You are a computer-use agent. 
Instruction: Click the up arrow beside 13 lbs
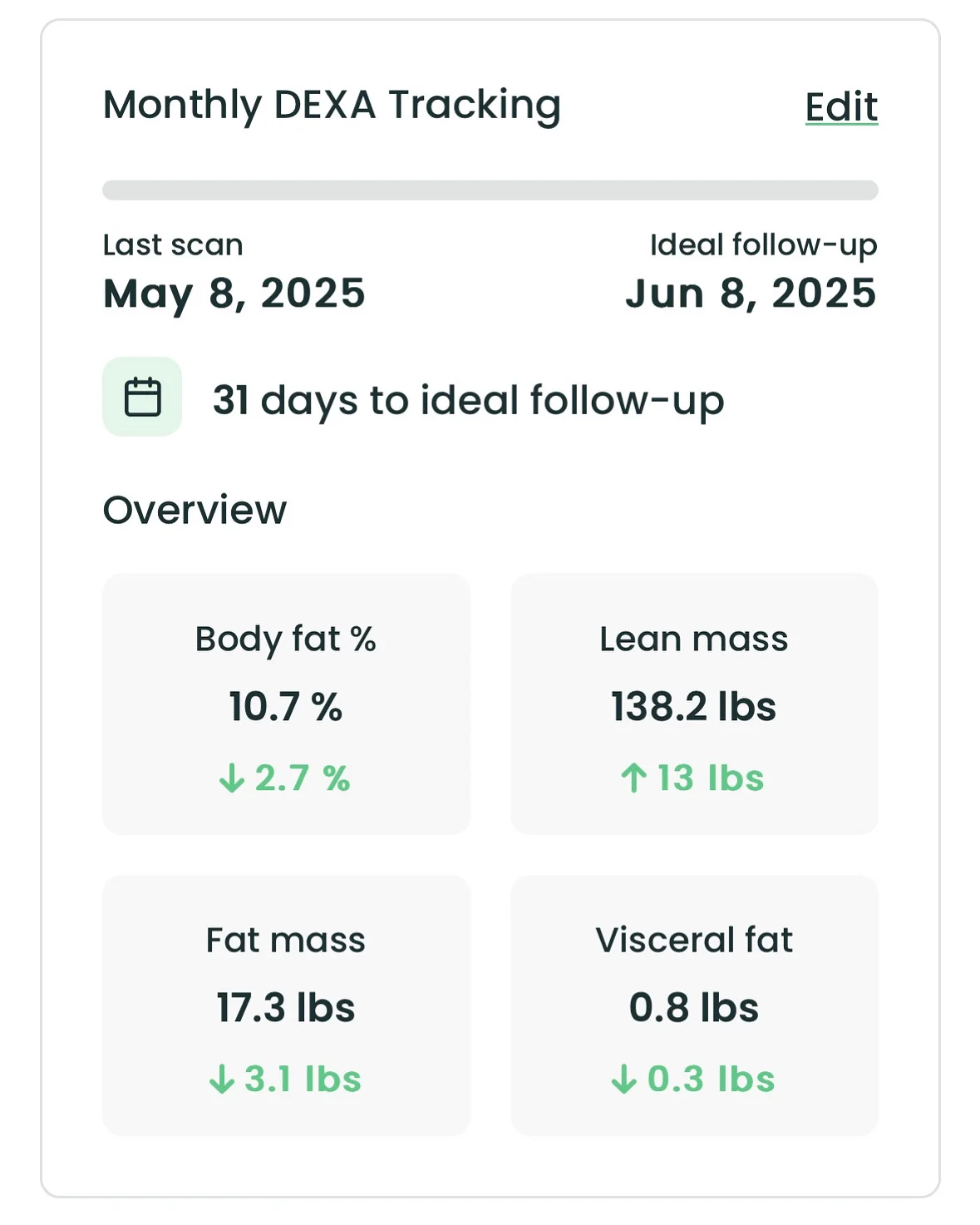click(633, 778)
